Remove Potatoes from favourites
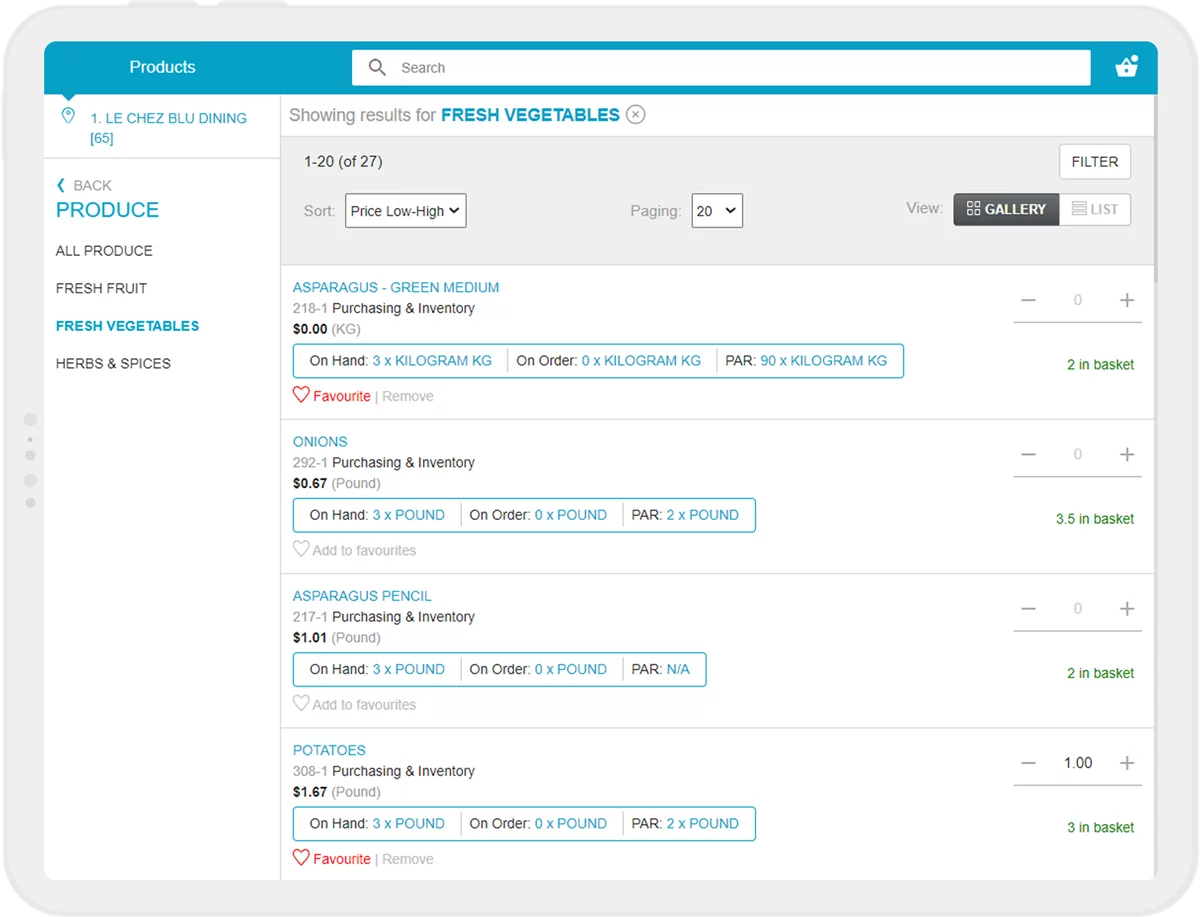 [x=408, y=859]
